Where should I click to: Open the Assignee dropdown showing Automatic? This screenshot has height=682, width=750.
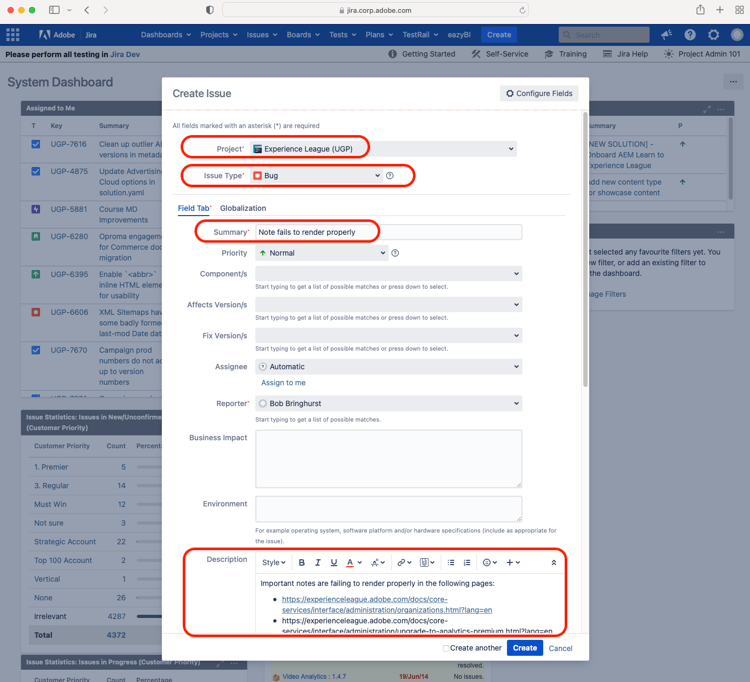[x=388, y=367]
